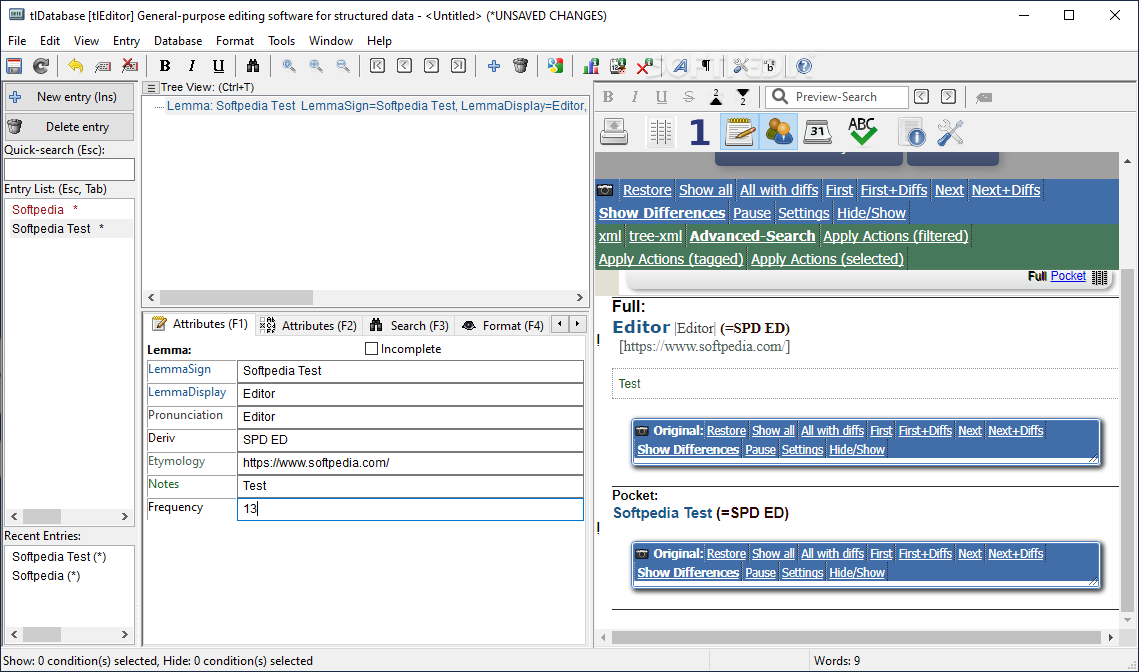Jump to first entry navigation icon

tap(377, 66)
